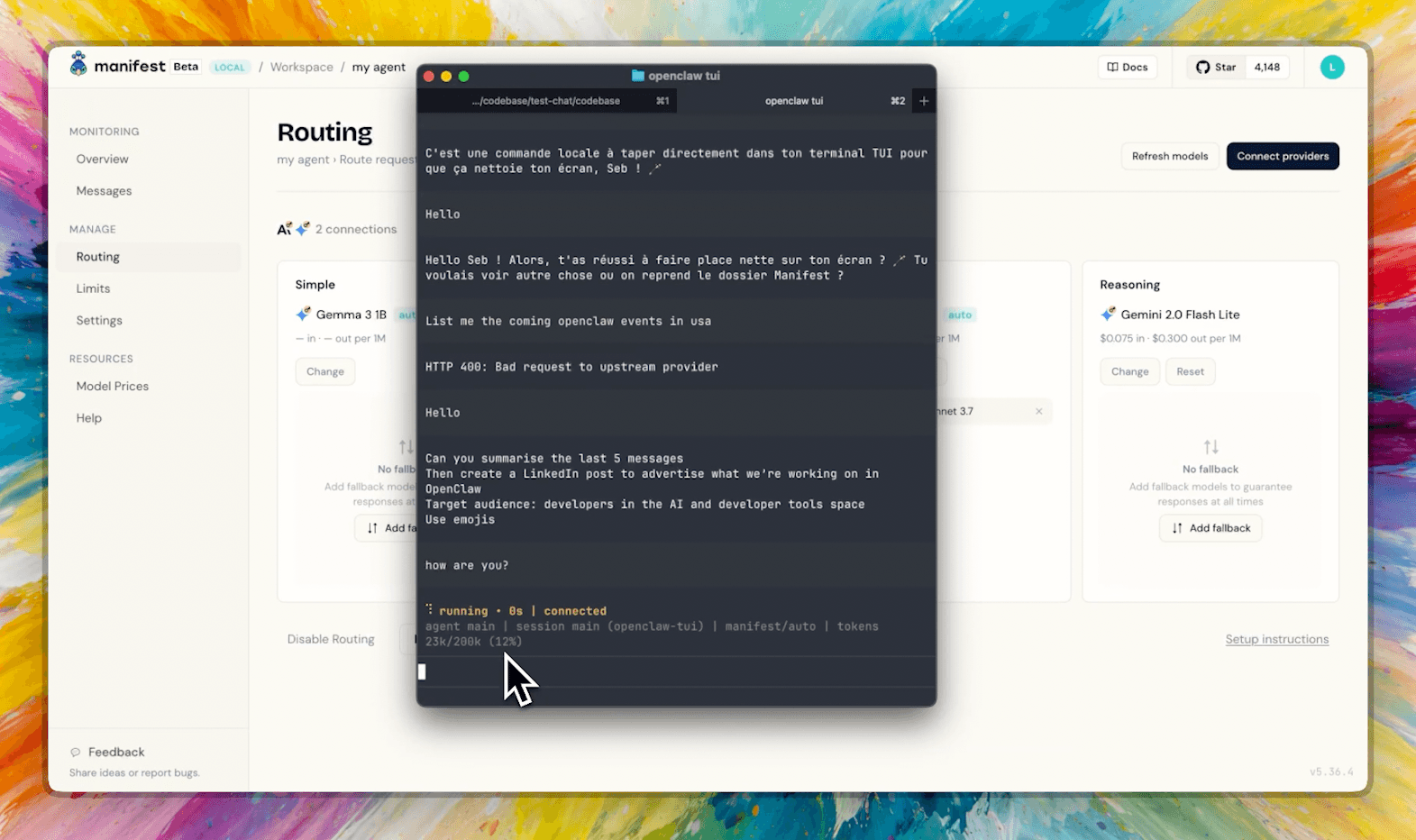Screen dimensions: 1416x840
Task: Open the Docs book icon button
Action: [x=1128, y=67]
